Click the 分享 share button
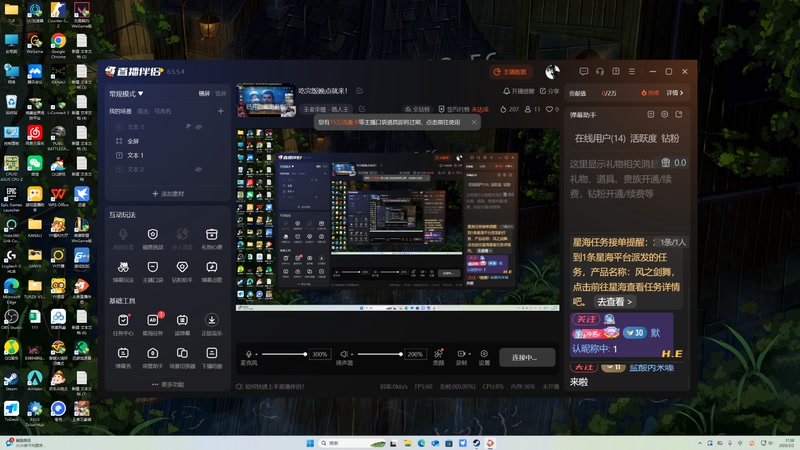Image resolution: width=800 pixels, height=450 pixels. coord(549,91)
